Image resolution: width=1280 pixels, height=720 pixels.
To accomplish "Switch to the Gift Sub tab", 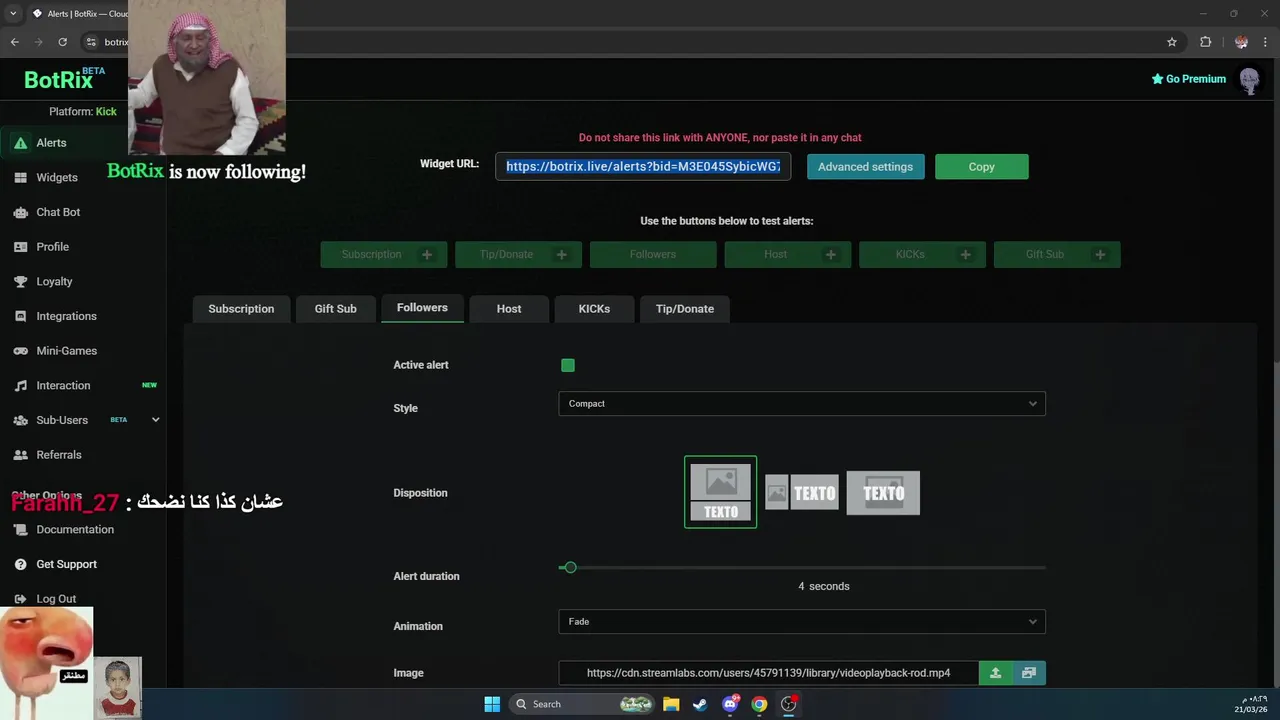I will pos(335,309).
